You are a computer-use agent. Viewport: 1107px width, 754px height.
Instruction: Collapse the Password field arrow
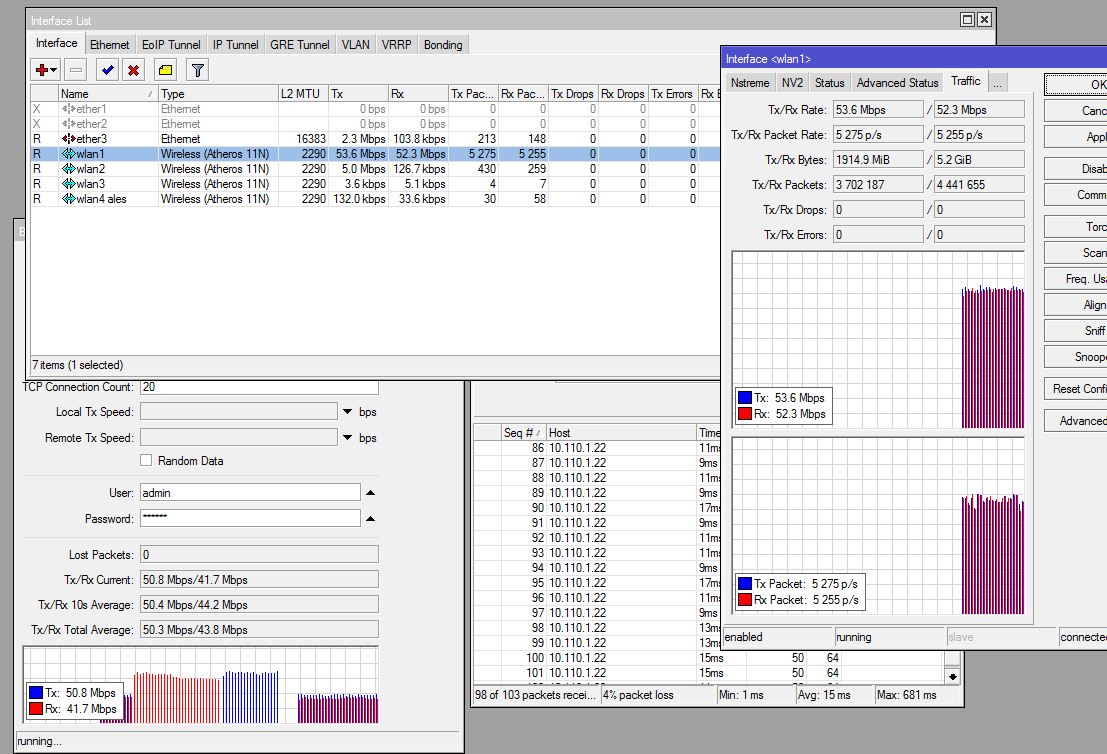371,519
